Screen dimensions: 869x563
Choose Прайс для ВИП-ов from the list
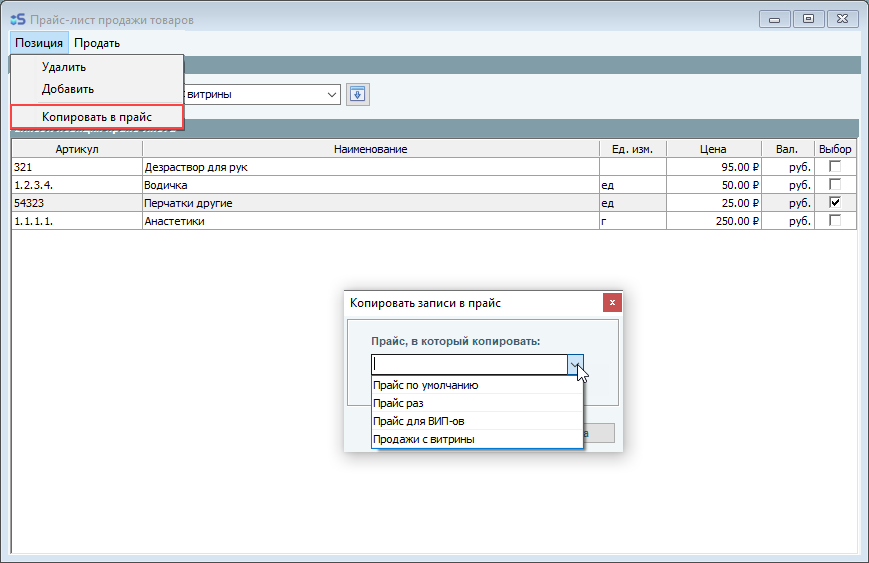pyautogui.click(x=418, y=421)
